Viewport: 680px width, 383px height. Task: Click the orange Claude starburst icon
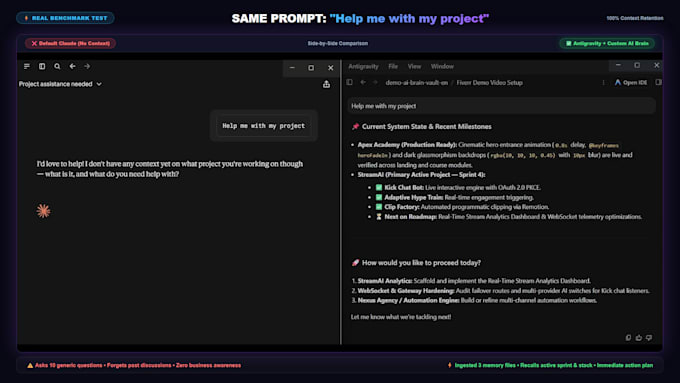(x=43, y=211)
